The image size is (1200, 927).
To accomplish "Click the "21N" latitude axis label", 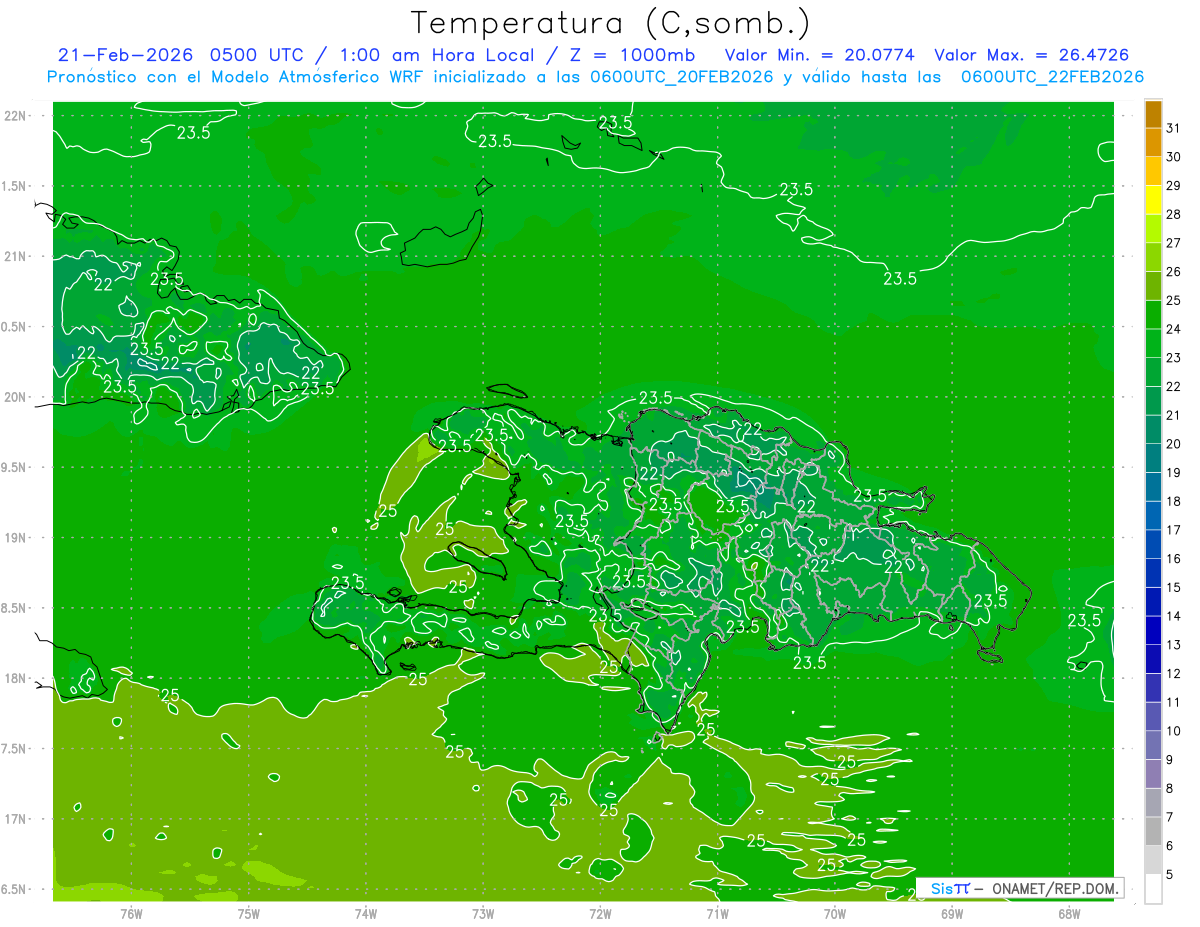I will [x=14, y=256].
